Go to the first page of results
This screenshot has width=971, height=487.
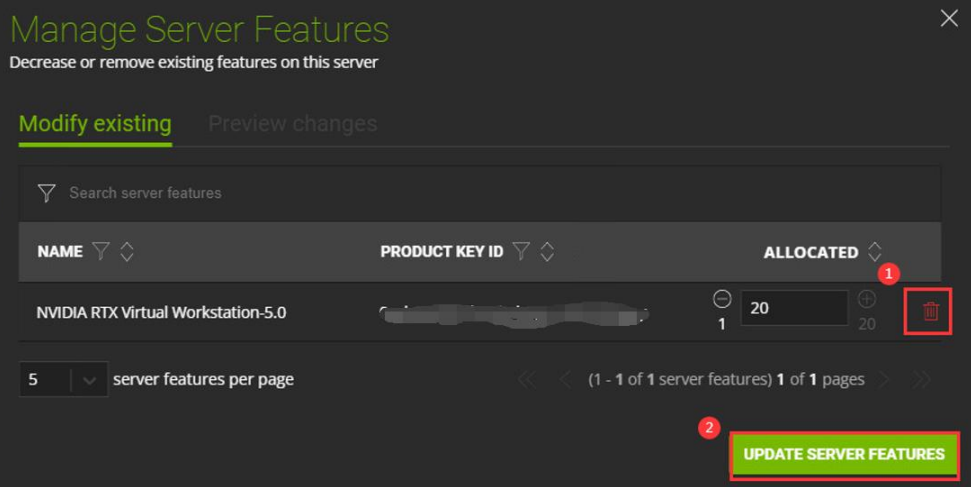[x=526, y=380]
